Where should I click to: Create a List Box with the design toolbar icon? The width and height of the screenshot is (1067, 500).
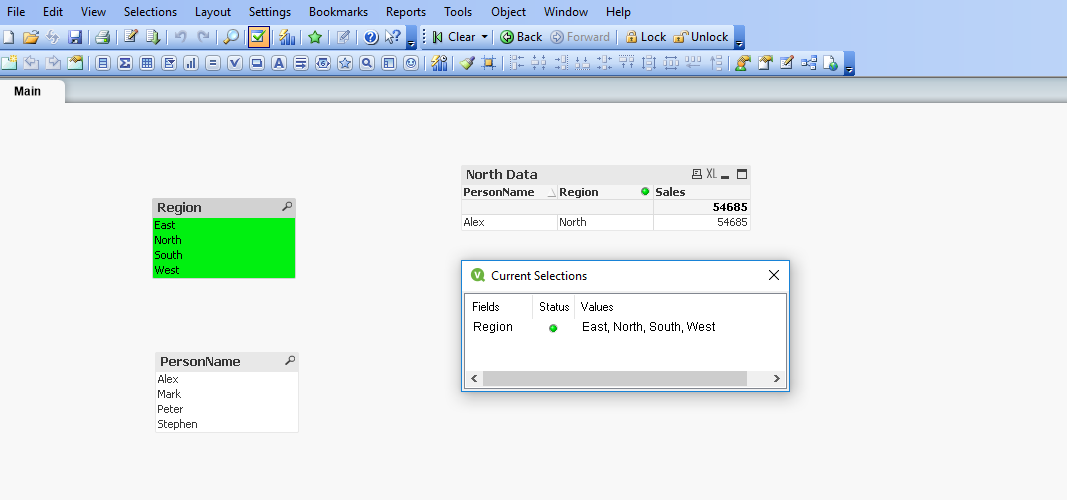(103, 63)
